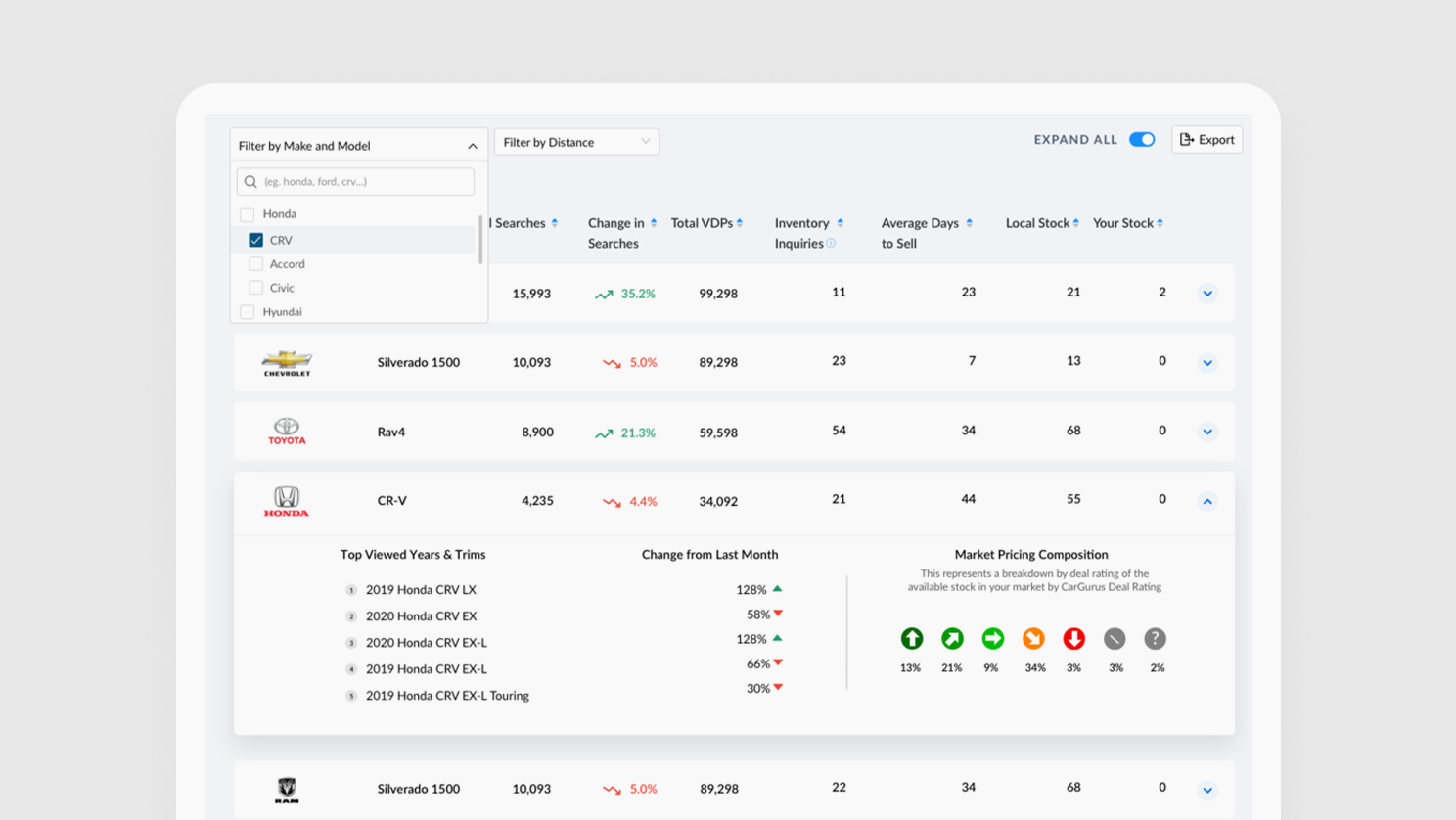Click the CR-V 4.4% downward trend icon

point(612,502)
